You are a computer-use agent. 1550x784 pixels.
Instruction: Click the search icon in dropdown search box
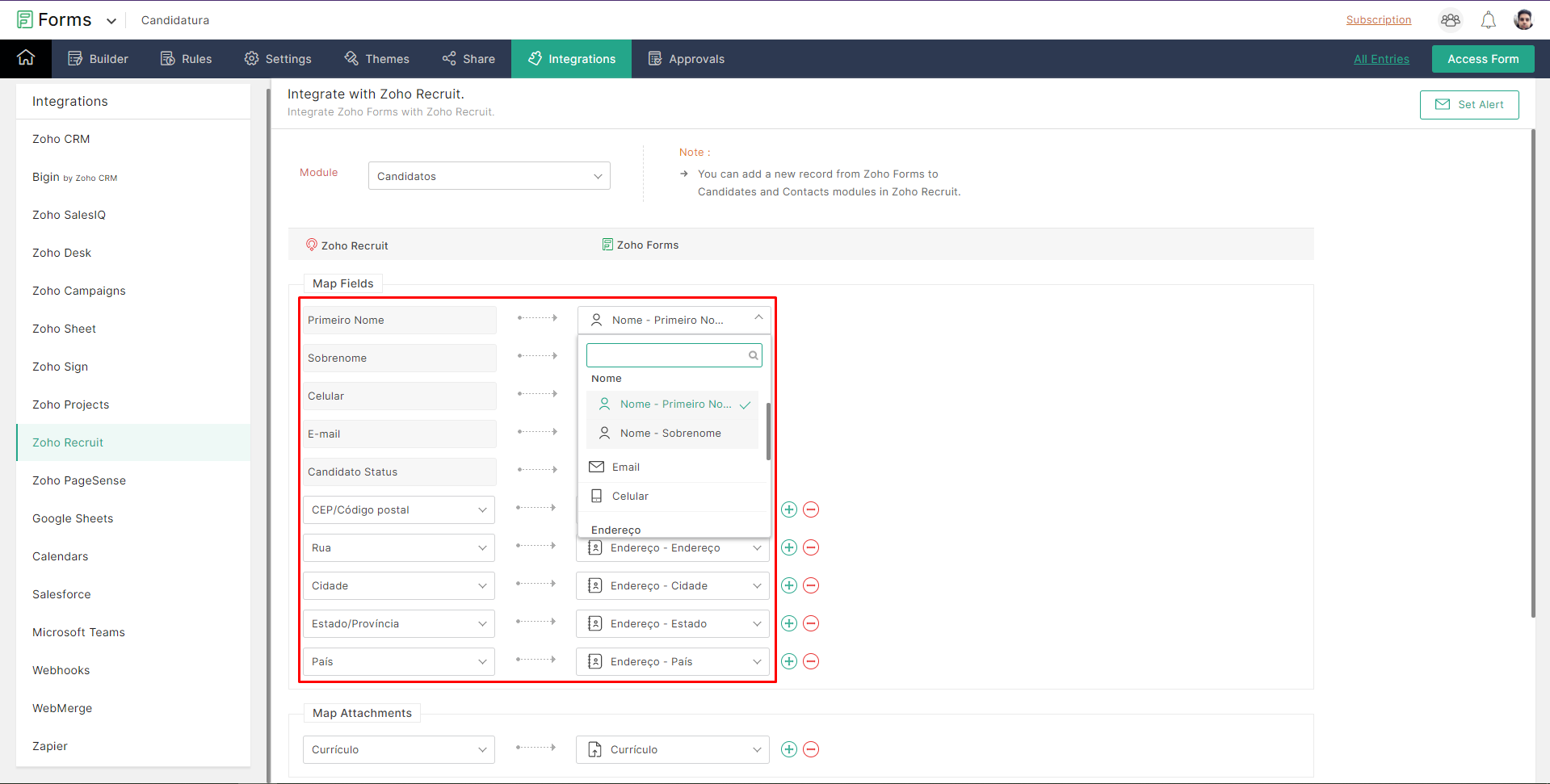tap(753, 355)
